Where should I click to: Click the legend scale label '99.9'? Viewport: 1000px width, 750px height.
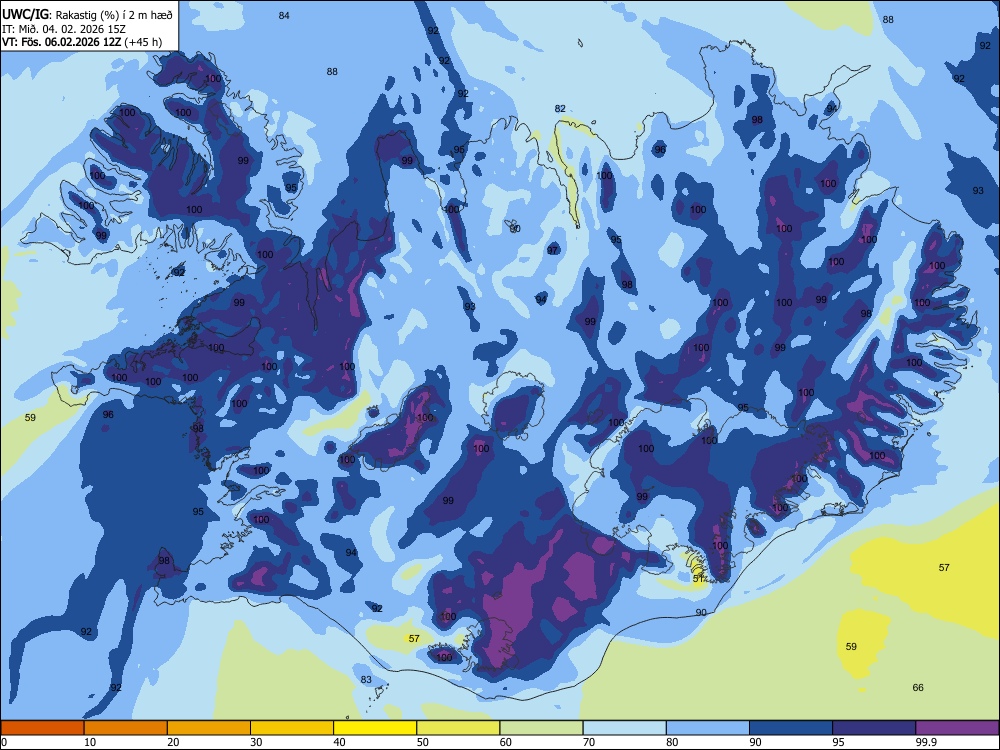coord(926,742)
